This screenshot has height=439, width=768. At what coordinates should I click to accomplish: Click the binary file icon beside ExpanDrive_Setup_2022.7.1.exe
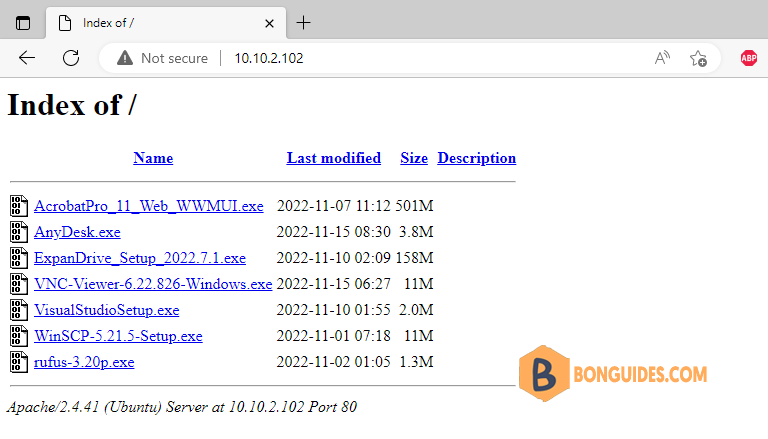[19, 258]
